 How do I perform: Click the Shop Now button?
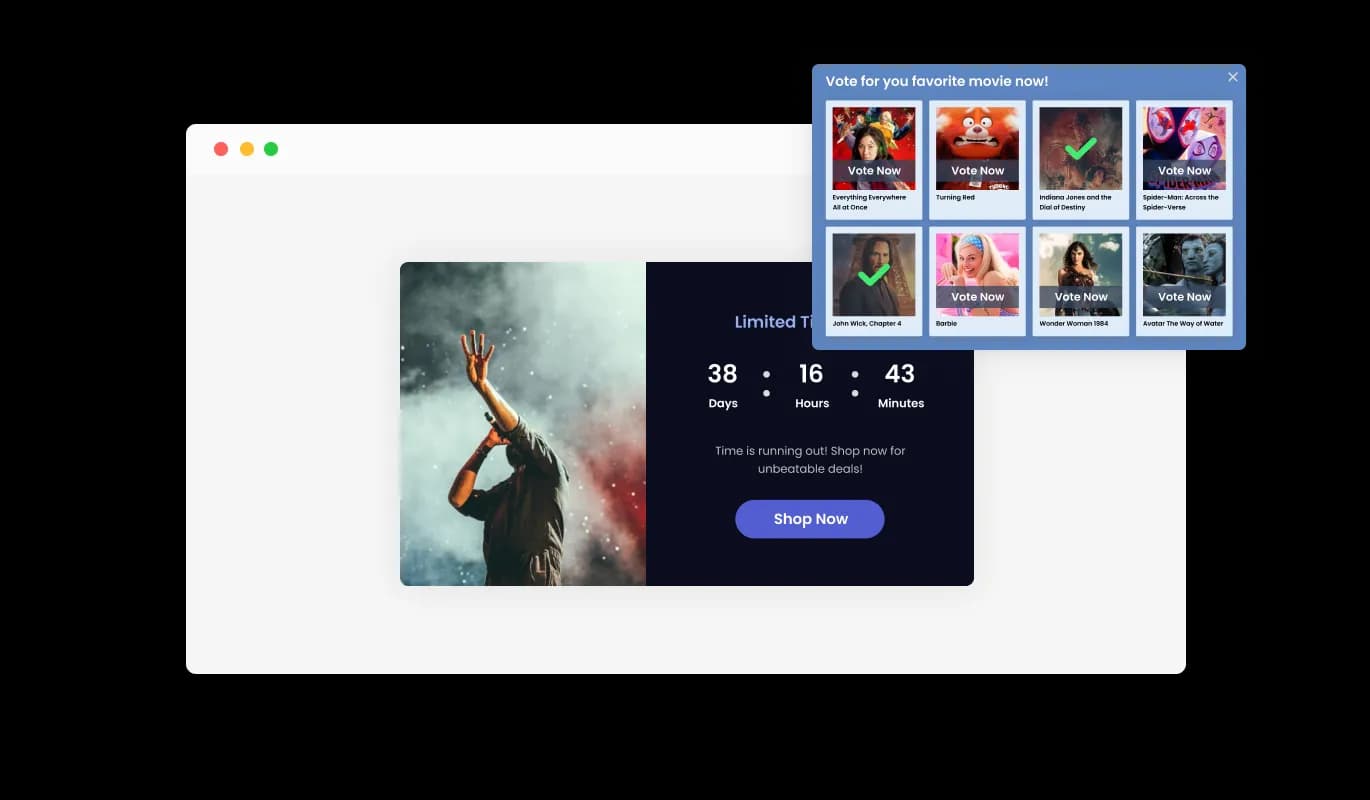pyautogui.click(x=810, y=519)
